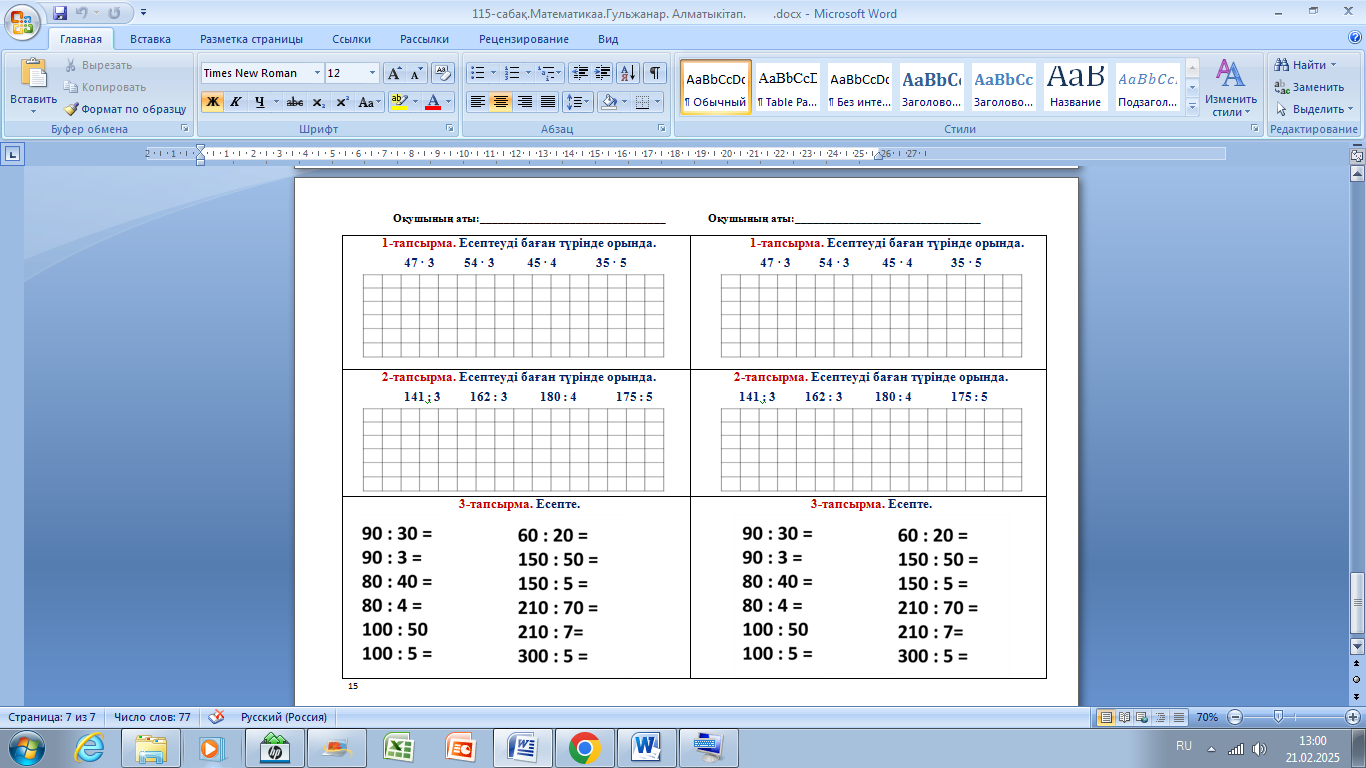Apply the yellow text highlight color
The height and width of the screenshot is (768, 1366).
click(x=399, y=102)
